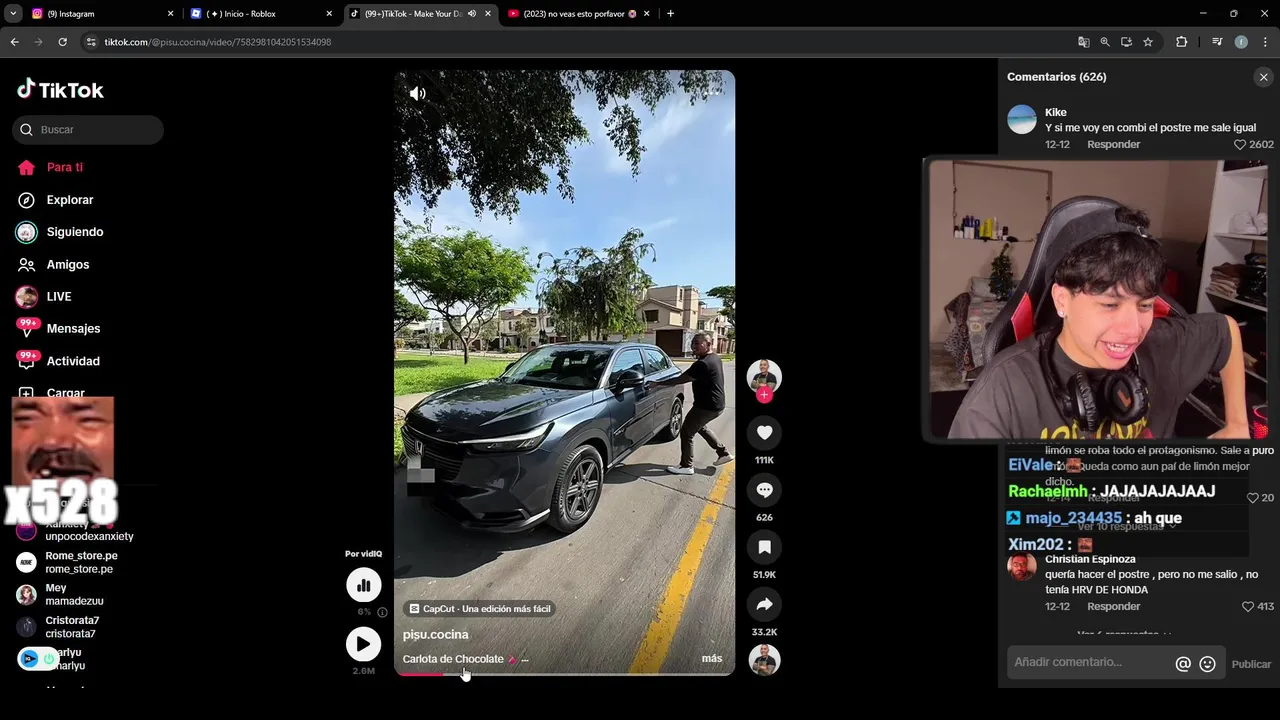Save video with the bookmark icon
This screenshot has height=720, width=1280.
764,547
